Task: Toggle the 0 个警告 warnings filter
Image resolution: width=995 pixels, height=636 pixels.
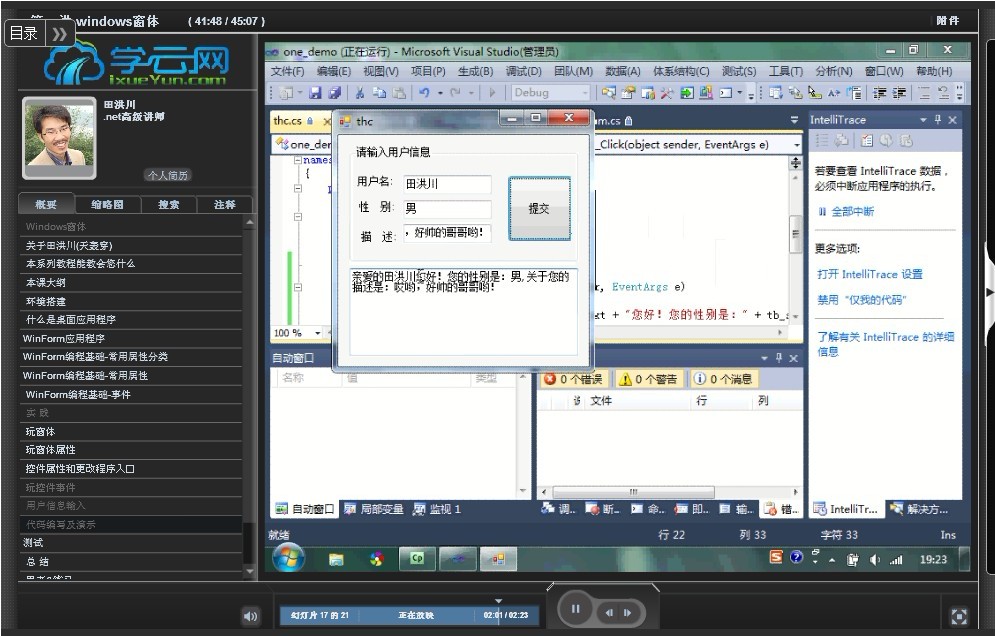Action: [648, 379]
